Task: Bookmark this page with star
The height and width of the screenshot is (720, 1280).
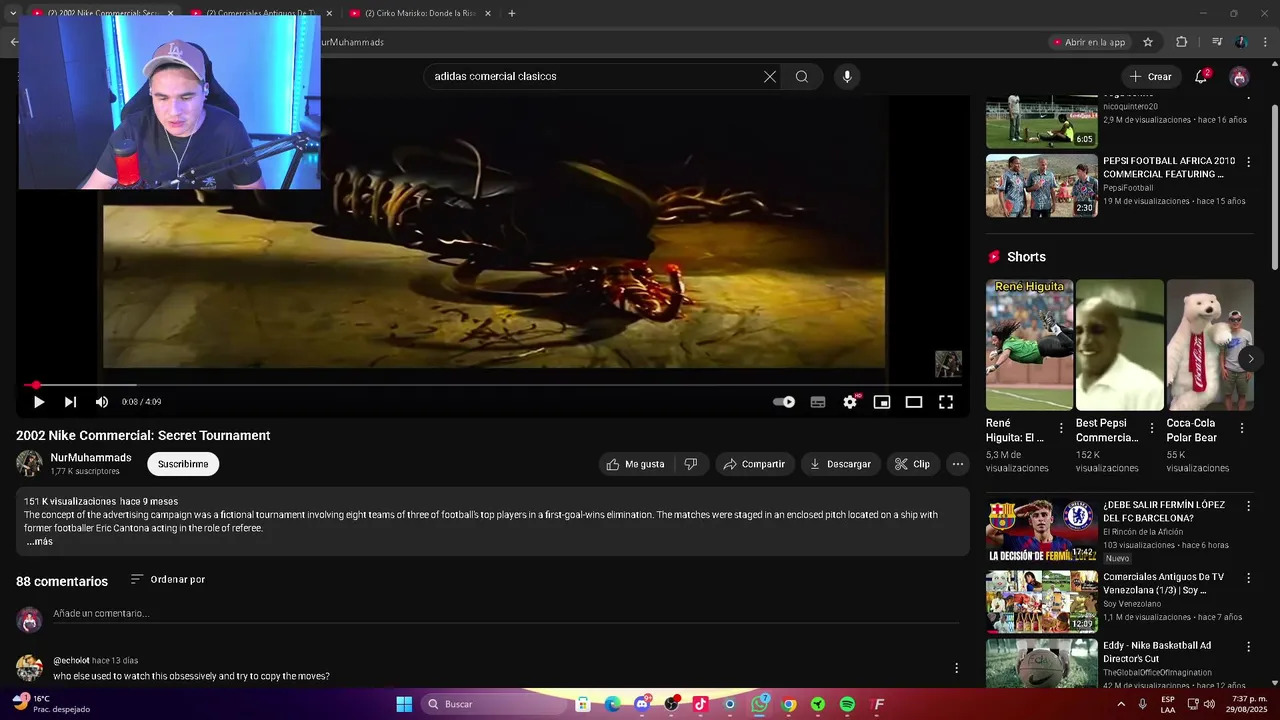Action: pos(1148,42)
